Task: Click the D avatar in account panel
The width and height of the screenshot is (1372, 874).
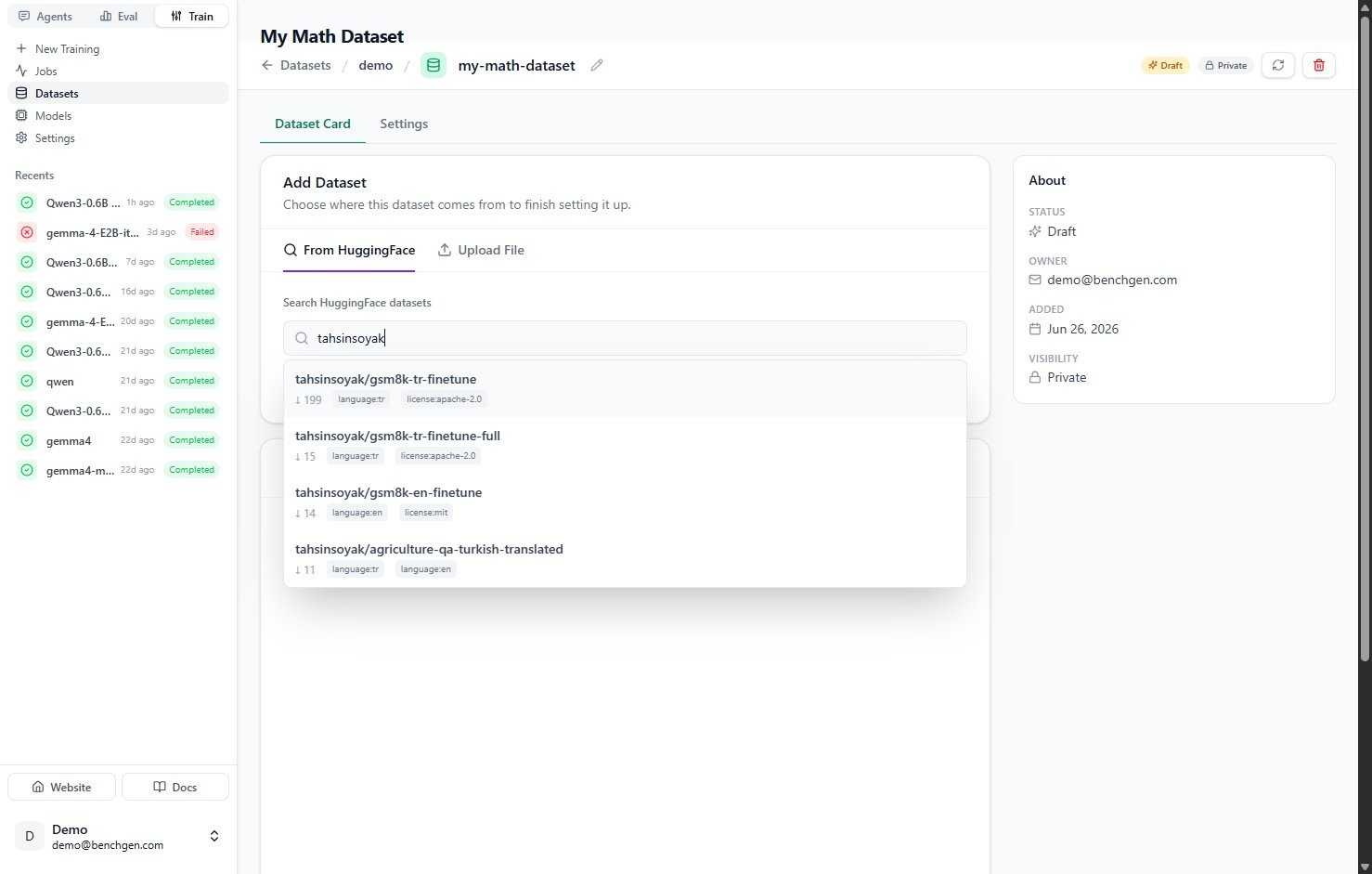Action: click(30, 836)
